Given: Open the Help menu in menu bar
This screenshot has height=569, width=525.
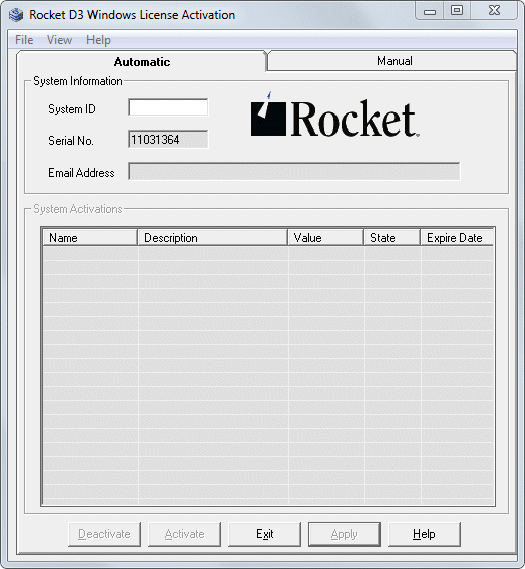Looking at the screenshot, I should (x=98, y=40).
